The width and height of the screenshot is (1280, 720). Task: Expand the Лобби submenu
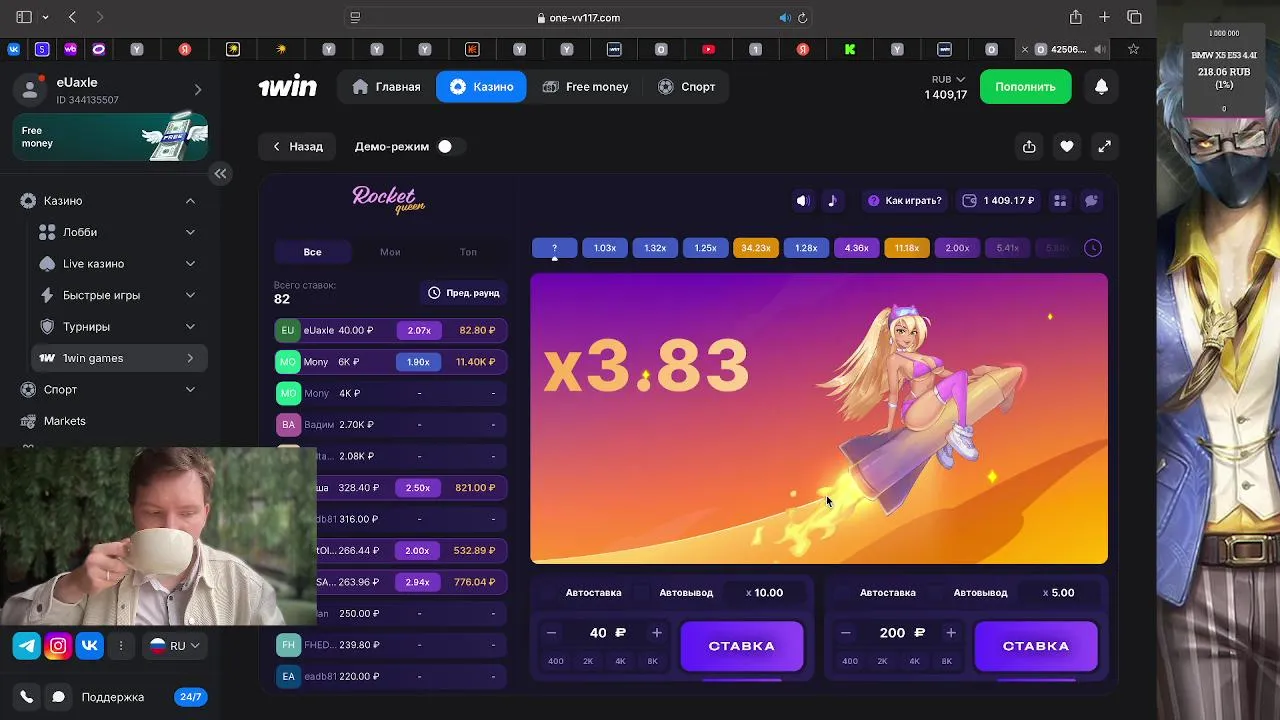coord(190,232)
